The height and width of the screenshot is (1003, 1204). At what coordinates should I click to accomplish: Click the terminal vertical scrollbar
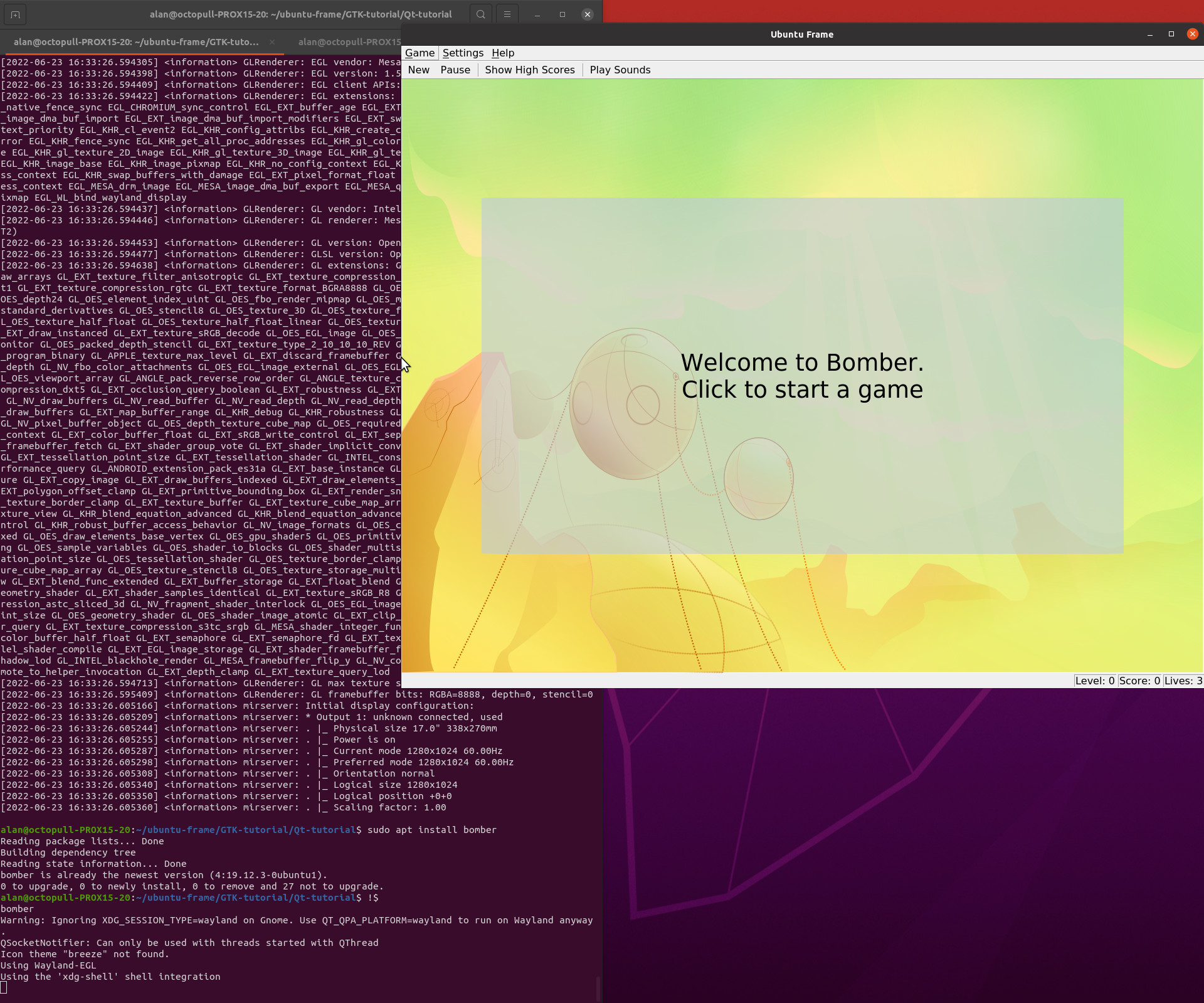tap(598, 988)
